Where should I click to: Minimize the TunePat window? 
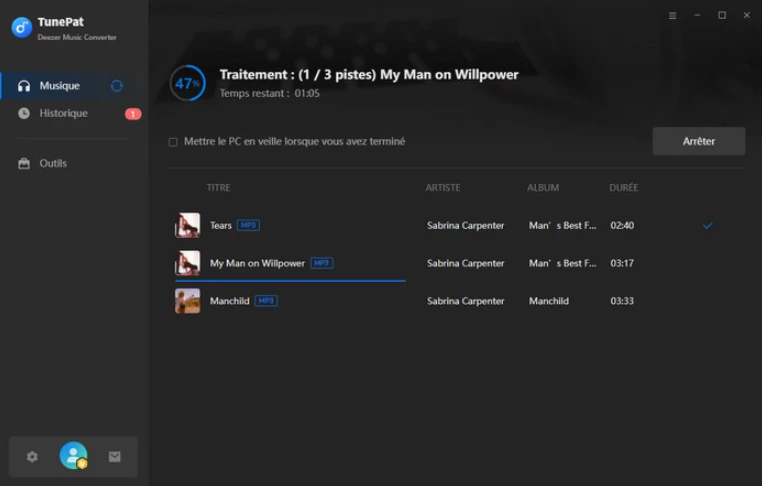click(697, 16)
